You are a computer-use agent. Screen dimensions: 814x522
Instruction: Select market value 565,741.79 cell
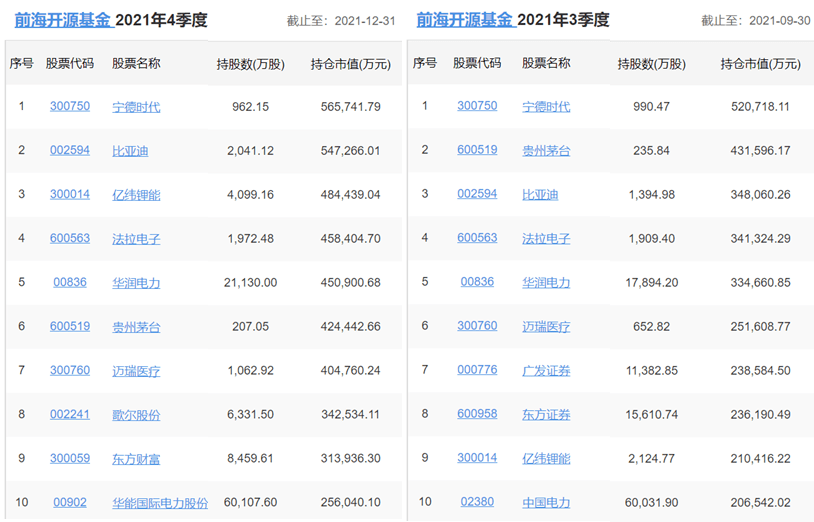(x=350, y=107)
